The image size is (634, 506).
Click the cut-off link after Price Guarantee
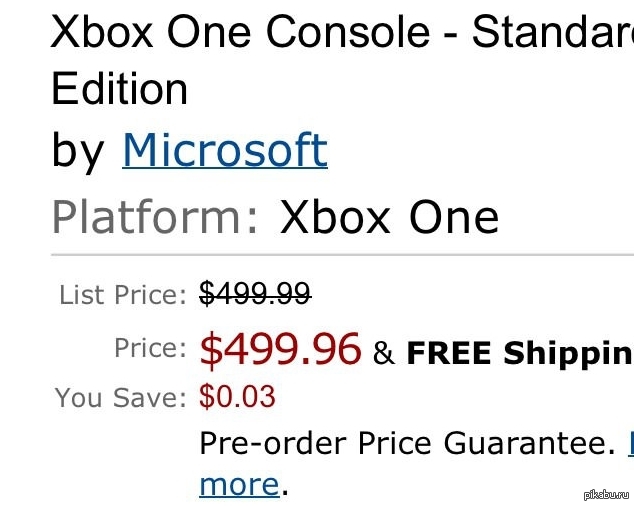(630, 441)
